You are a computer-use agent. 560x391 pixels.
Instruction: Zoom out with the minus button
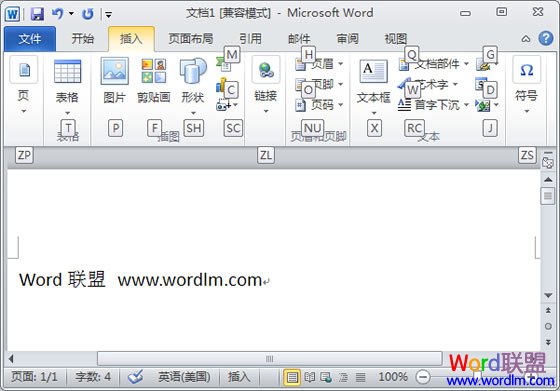tap(423, 377)
